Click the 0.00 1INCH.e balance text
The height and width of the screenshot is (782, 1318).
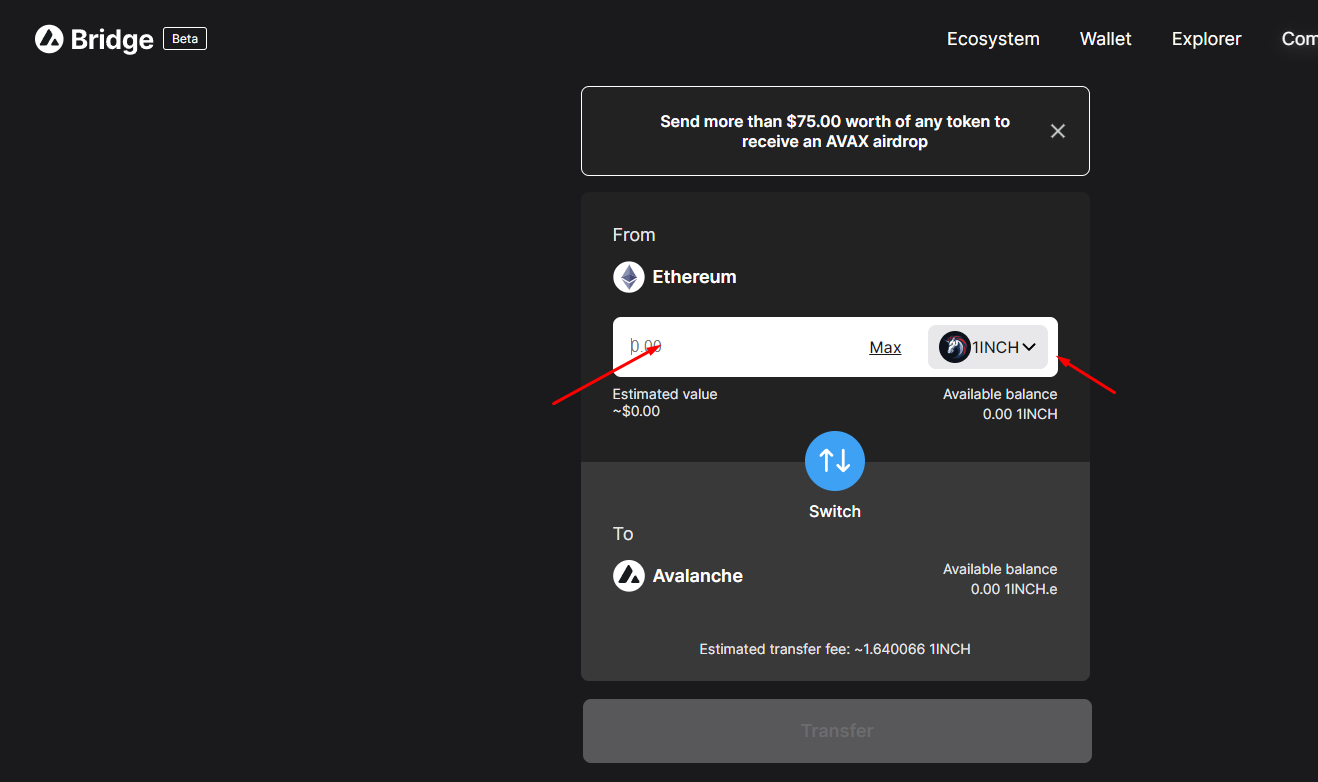point(1014,589)
